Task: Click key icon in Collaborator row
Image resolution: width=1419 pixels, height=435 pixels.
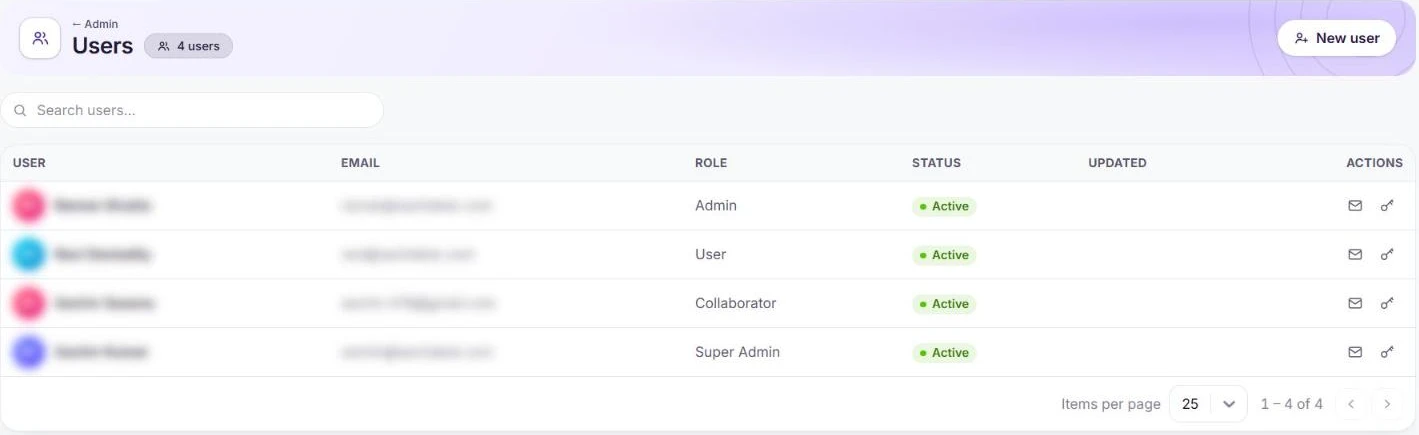Action: [1387, 303]
